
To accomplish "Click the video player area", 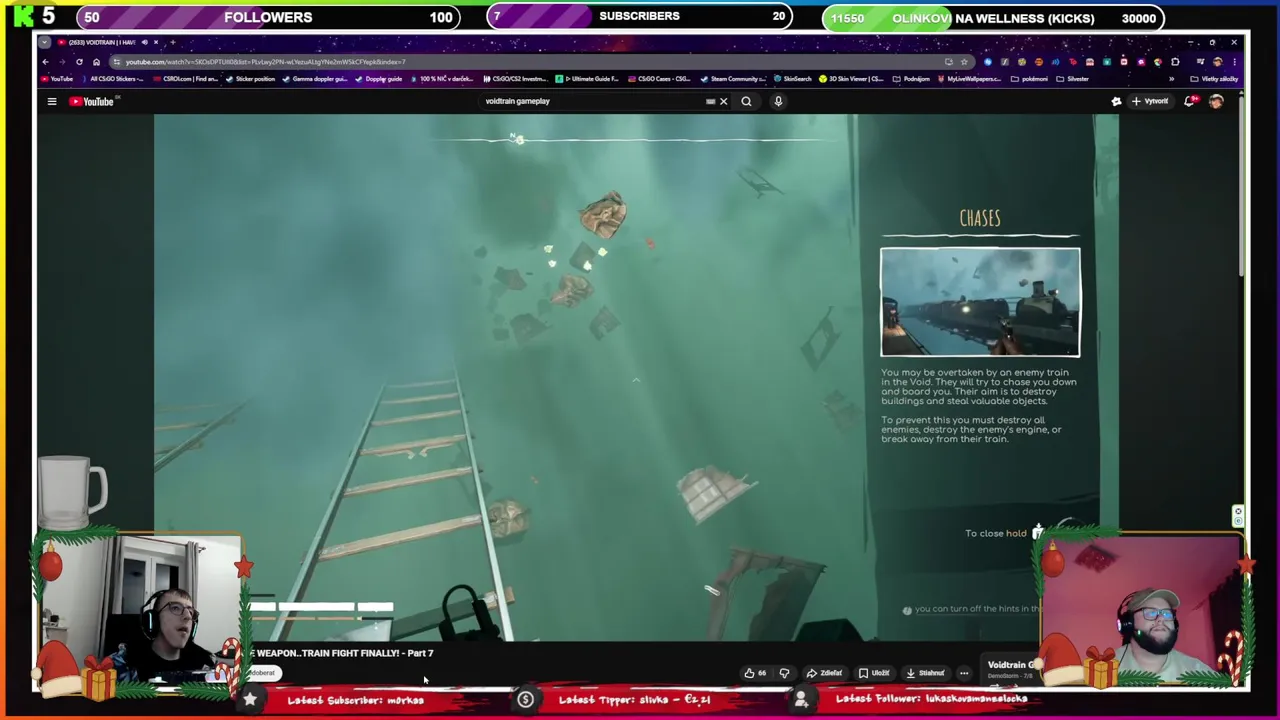I will tap(636, 377).
